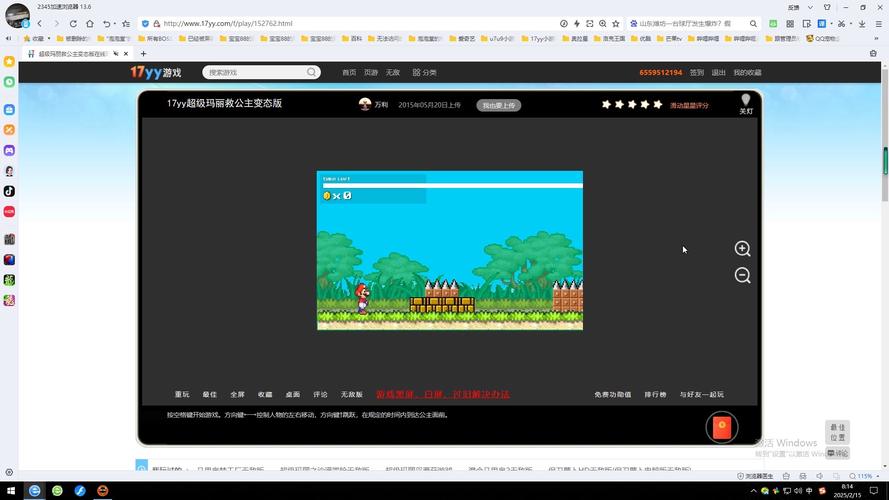Click 与好友一起玩 share option
The height and width of the screenshot is (500, 889).
(702, 395)
